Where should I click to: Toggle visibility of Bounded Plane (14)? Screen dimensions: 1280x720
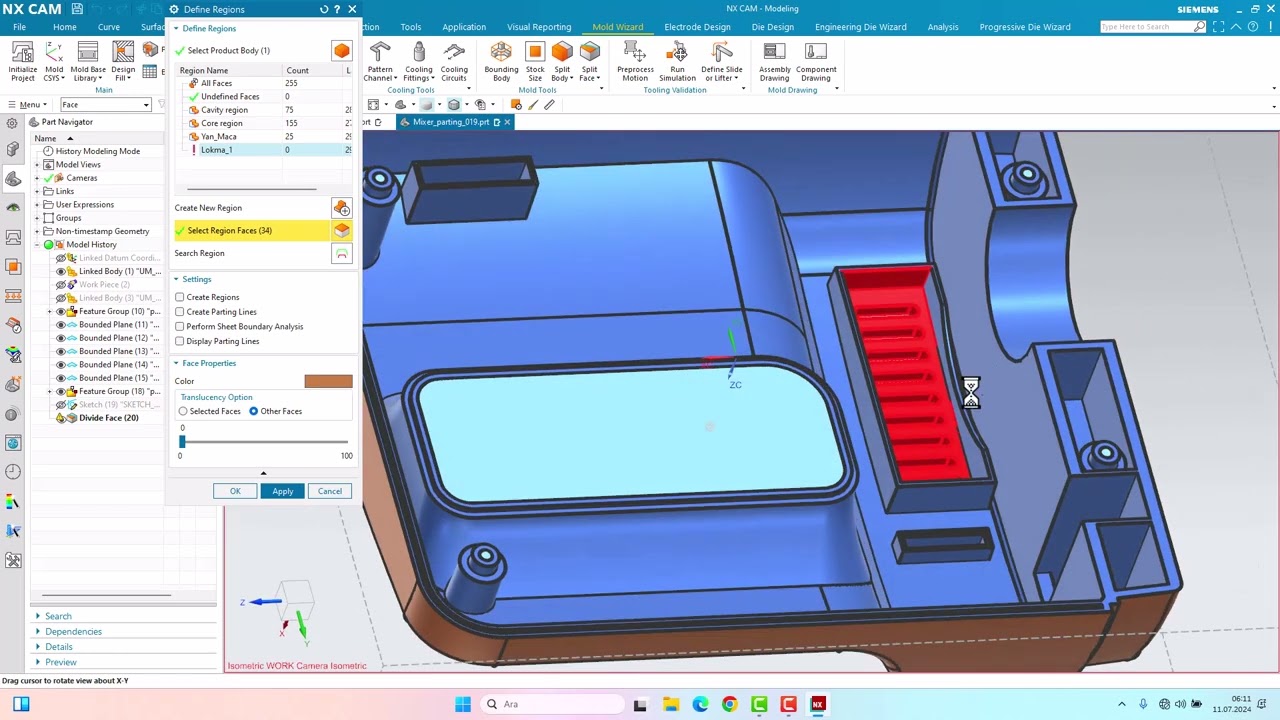click(x=61, y=365)
